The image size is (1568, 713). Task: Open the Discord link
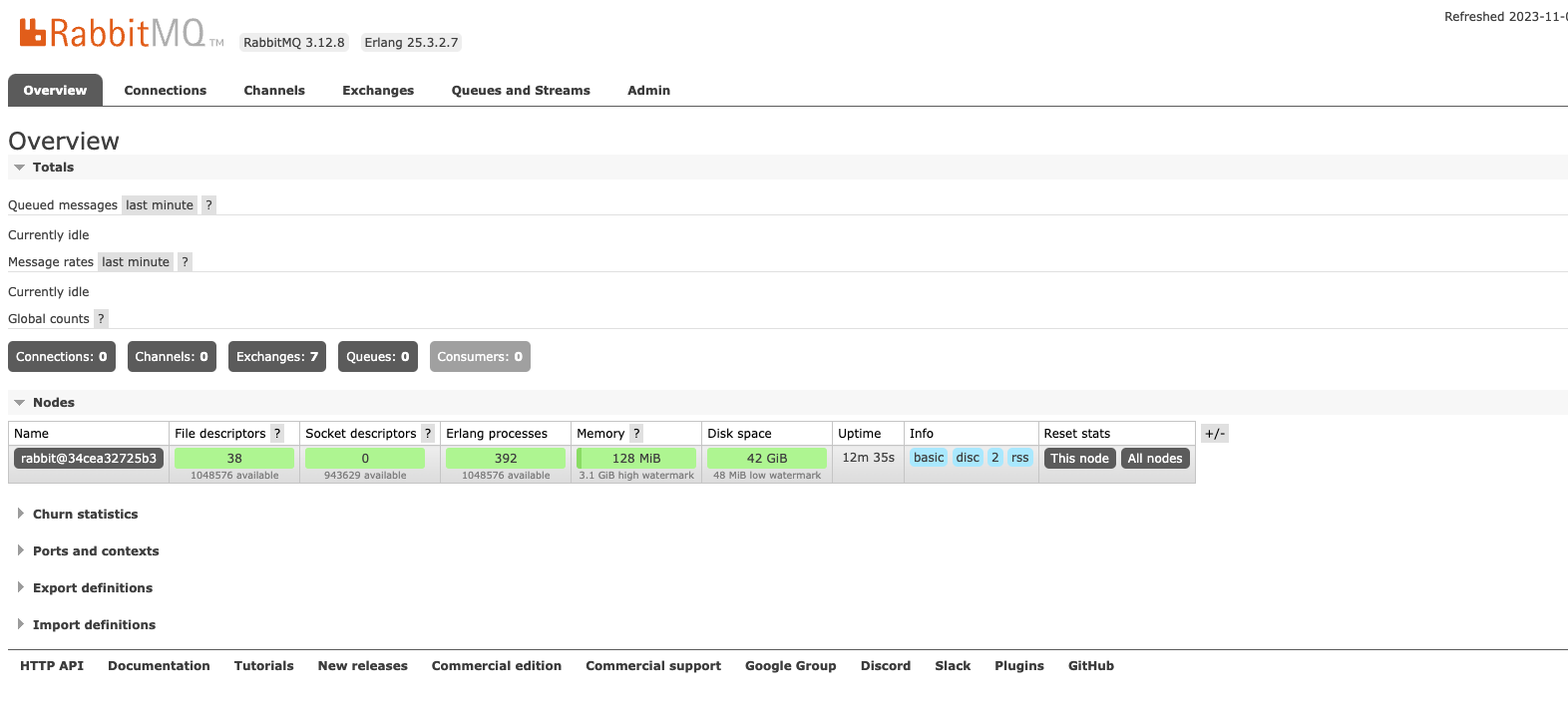coord(886,666)
